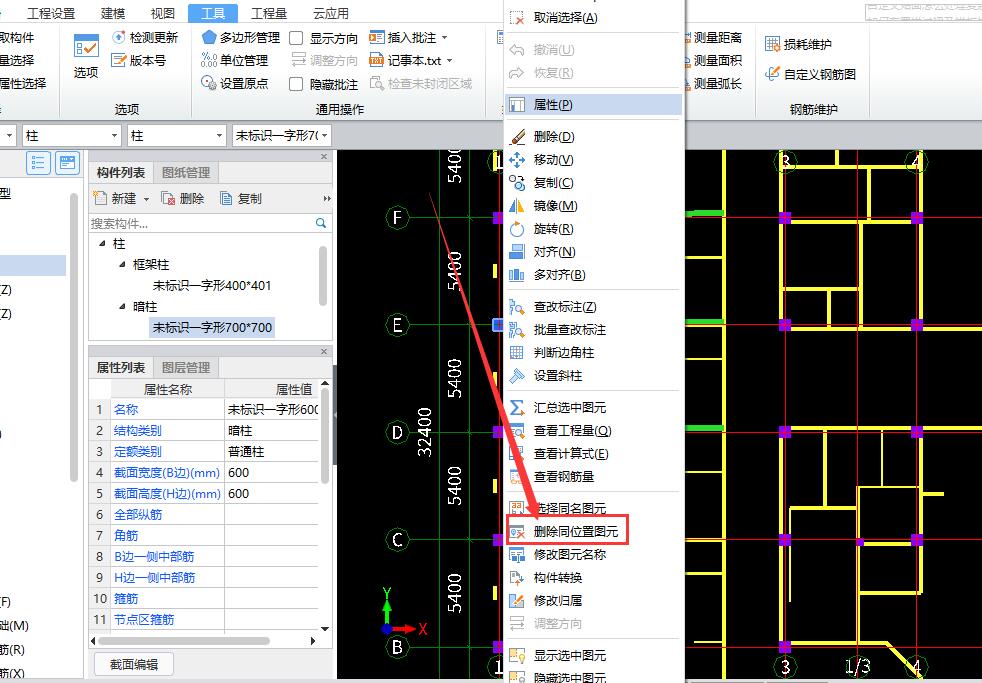Open 损耗维护 loss maintenance
The height and width of the screenshot is (683, 982).
click(799, 44)
